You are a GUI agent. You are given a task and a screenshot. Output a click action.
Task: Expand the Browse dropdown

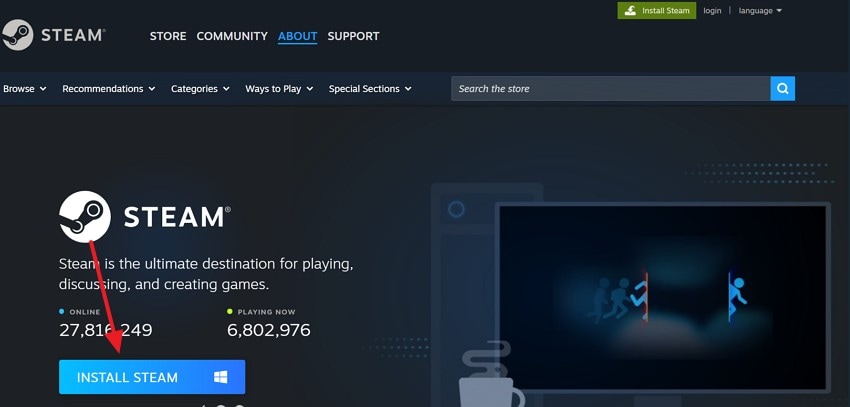(24, 89)
